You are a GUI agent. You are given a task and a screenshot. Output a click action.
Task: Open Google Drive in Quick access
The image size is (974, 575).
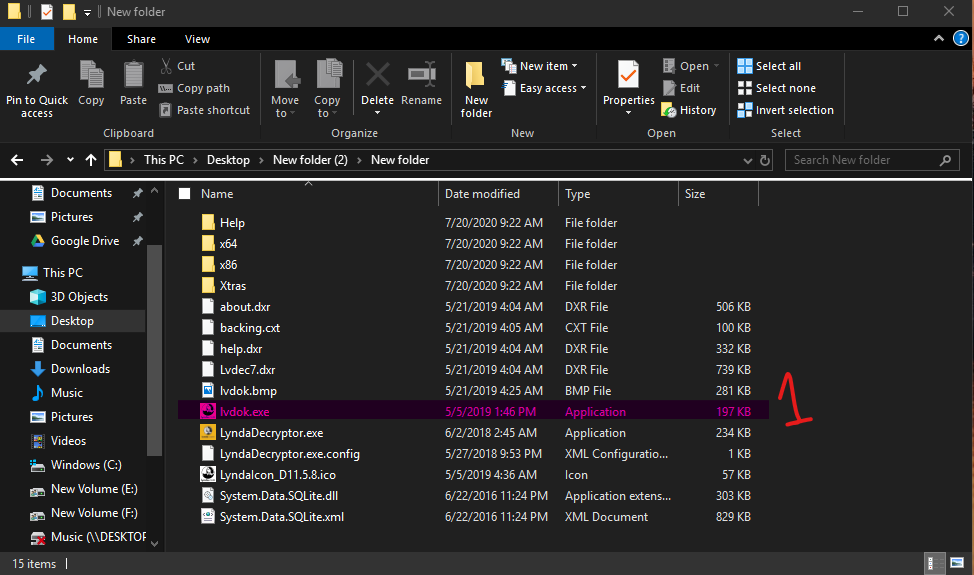pos(84,241)
